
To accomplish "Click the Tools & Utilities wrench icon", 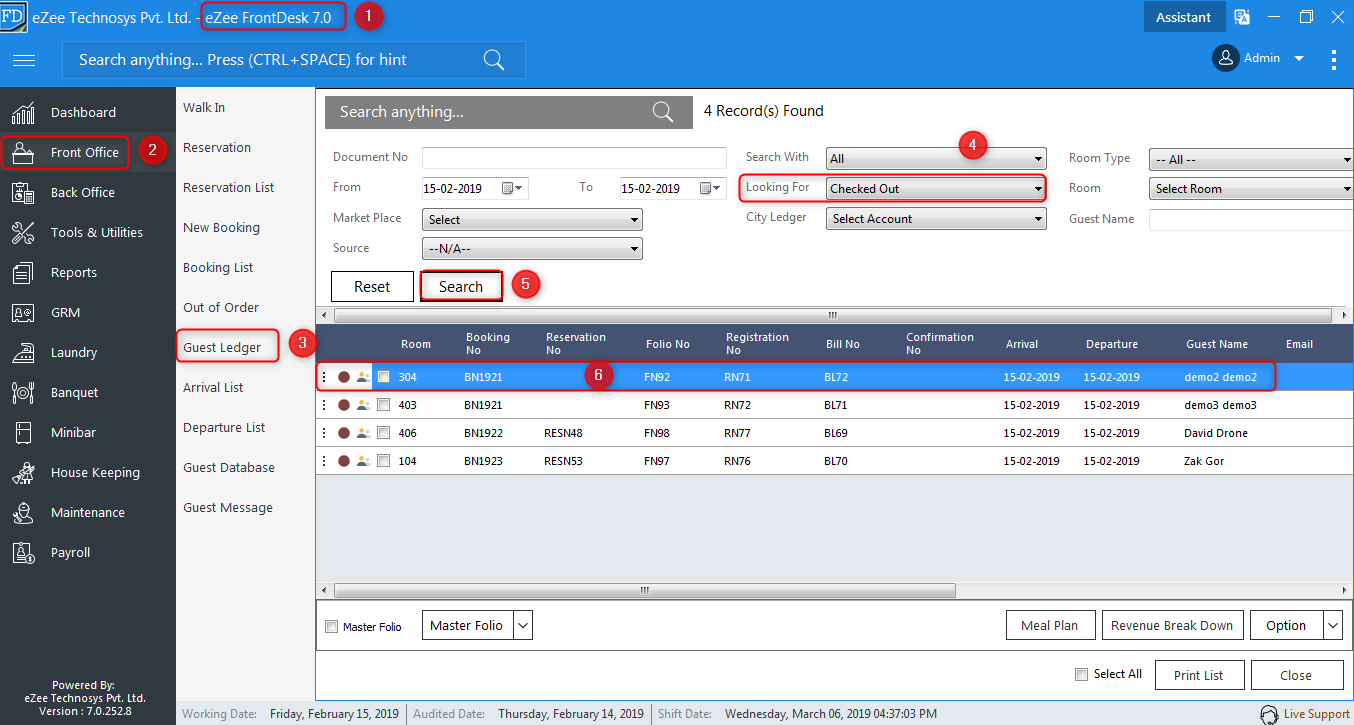I will (x=23, y=232).
